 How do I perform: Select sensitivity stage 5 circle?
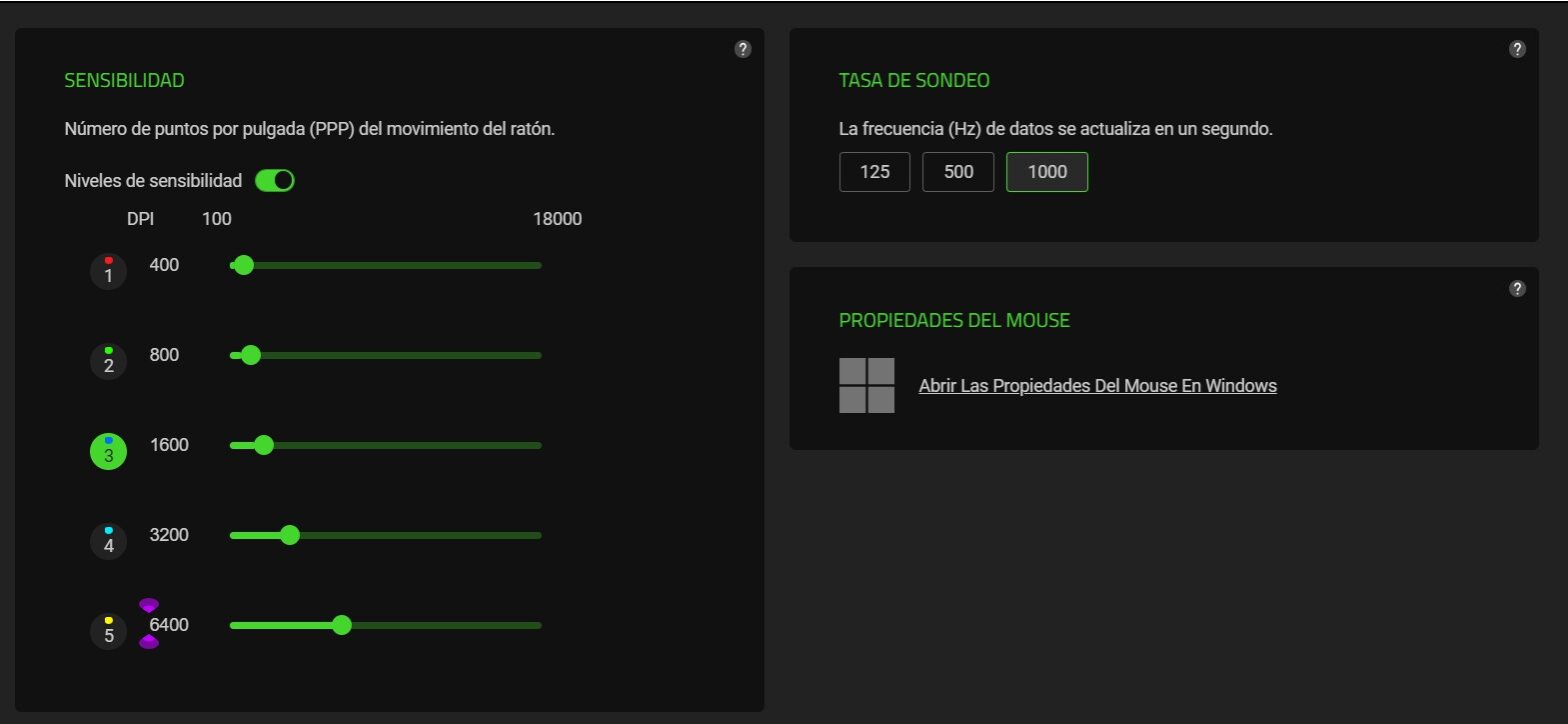click(x=109, y=631)
